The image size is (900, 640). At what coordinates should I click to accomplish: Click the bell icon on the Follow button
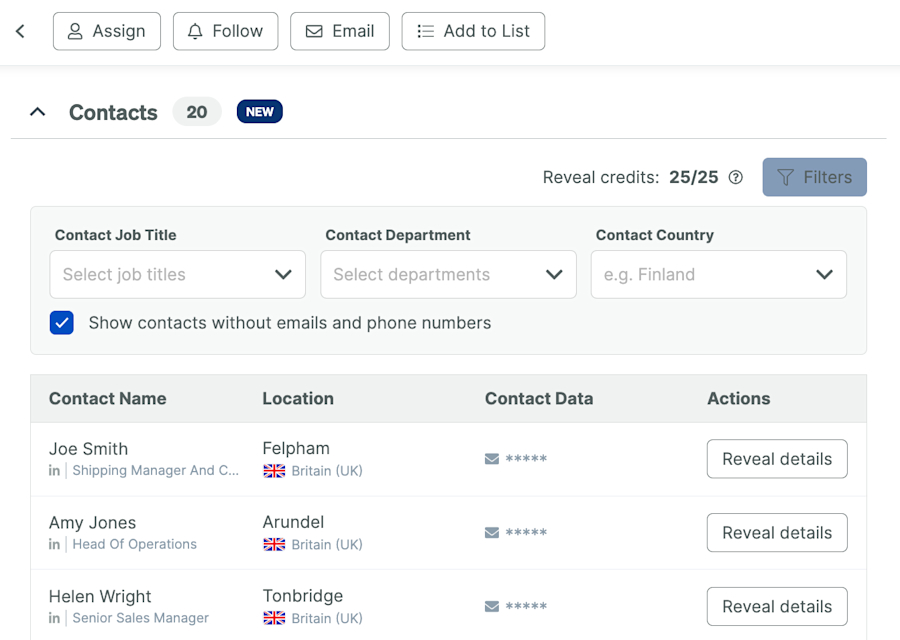(x=195, y=31)
